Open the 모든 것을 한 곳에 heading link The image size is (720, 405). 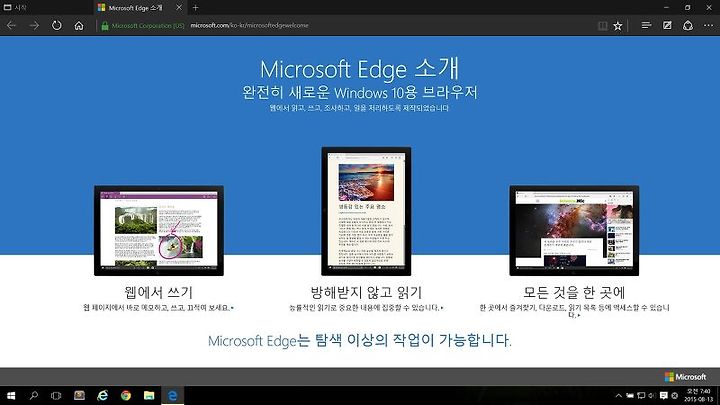click(x=574, y=292)
